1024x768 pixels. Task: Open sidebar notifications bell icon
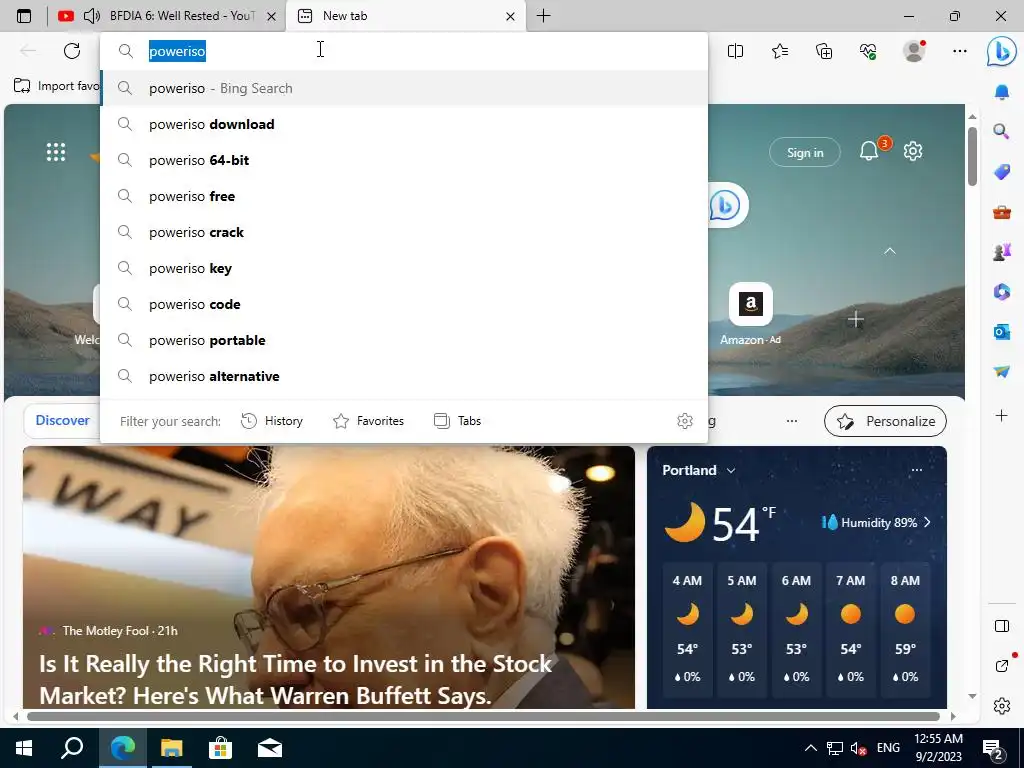[x=1002, y=92]
